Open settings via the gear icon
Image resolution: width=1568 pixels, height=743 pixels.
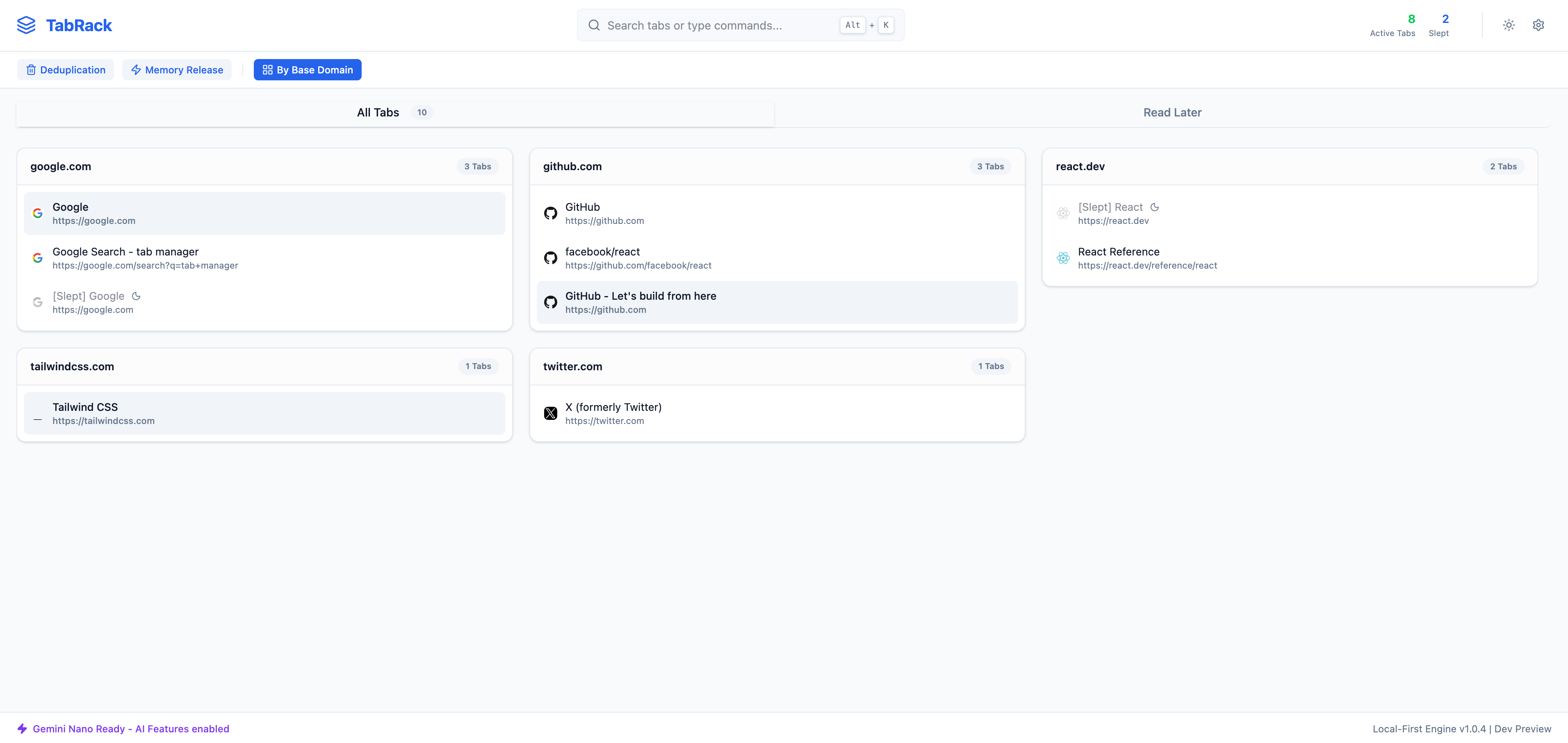pos(1538,25)
